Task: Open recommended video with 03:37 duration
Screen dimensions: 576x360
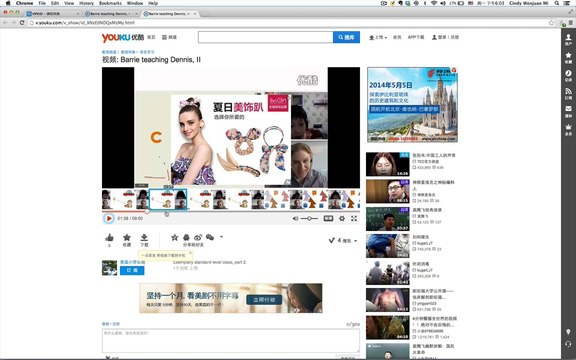Action: point(388,219)
